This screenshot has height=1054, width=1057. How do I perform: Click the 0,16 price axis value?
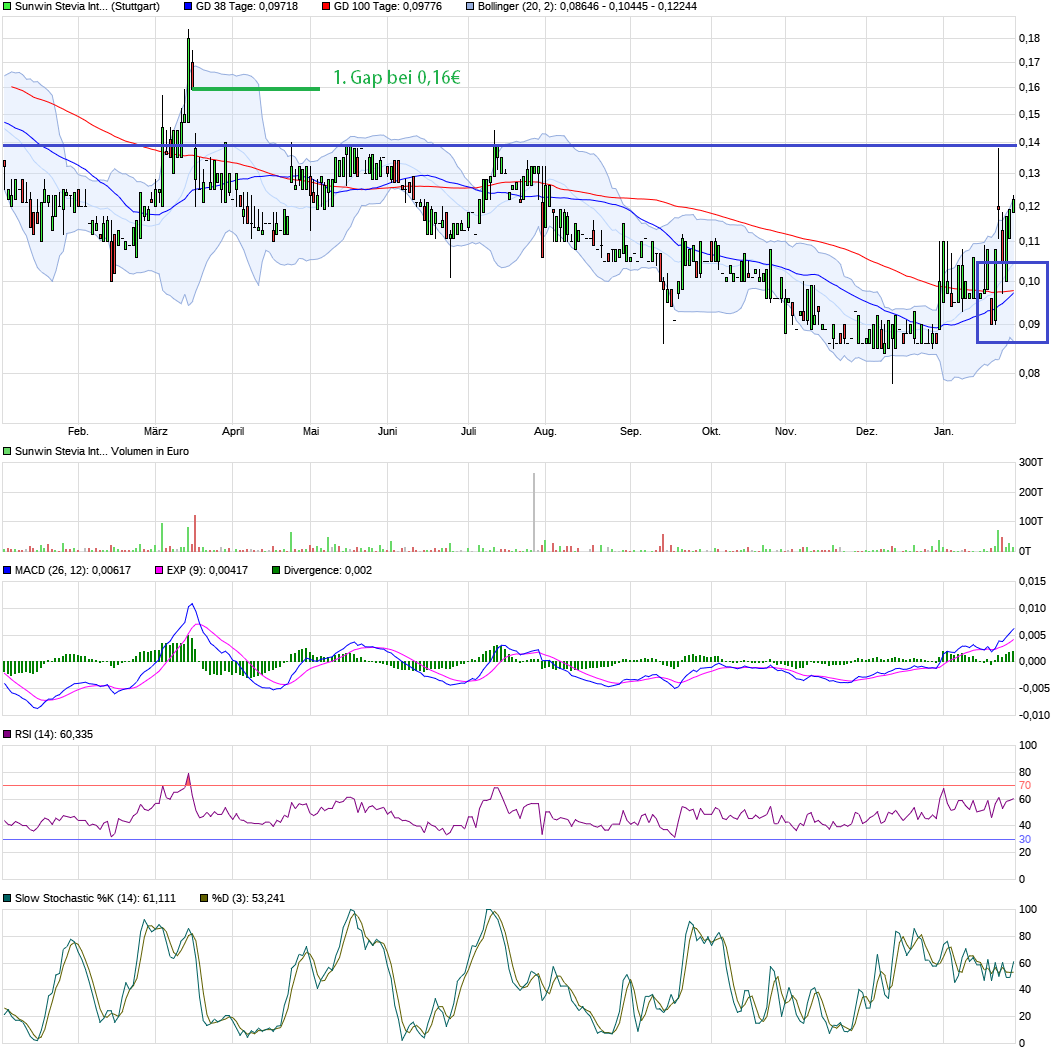[x=1029, y=87]
